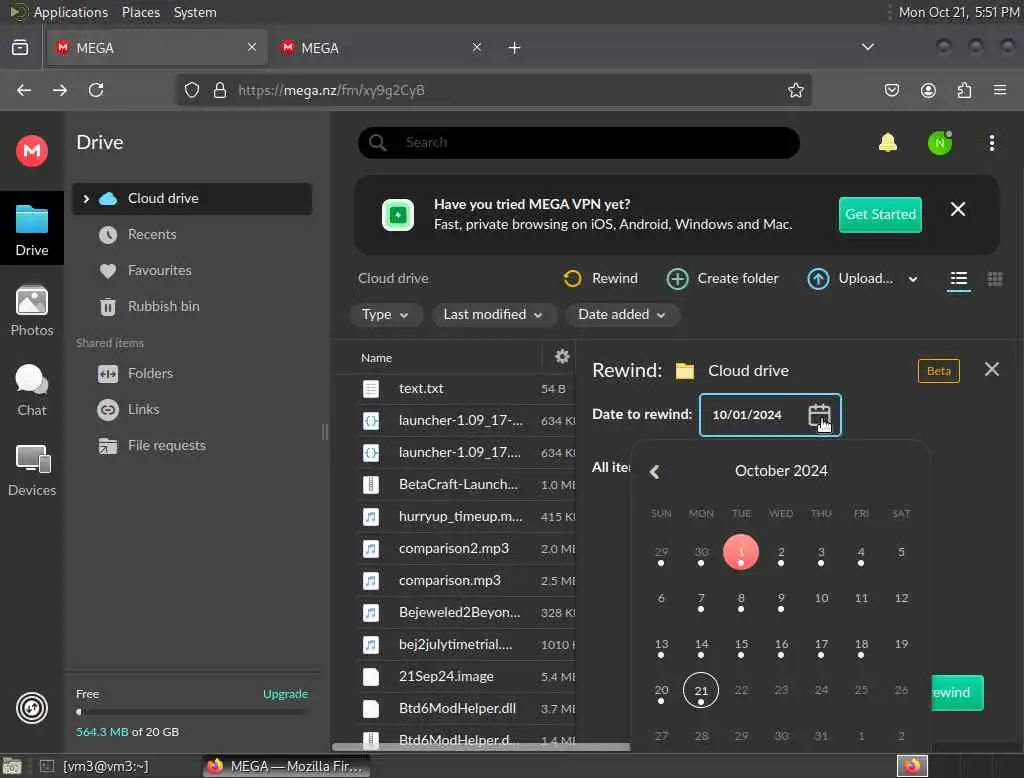This screenshot has width=1024, height=778.
Task: Click the storage usage progress bar
Action: pos(192,713)
